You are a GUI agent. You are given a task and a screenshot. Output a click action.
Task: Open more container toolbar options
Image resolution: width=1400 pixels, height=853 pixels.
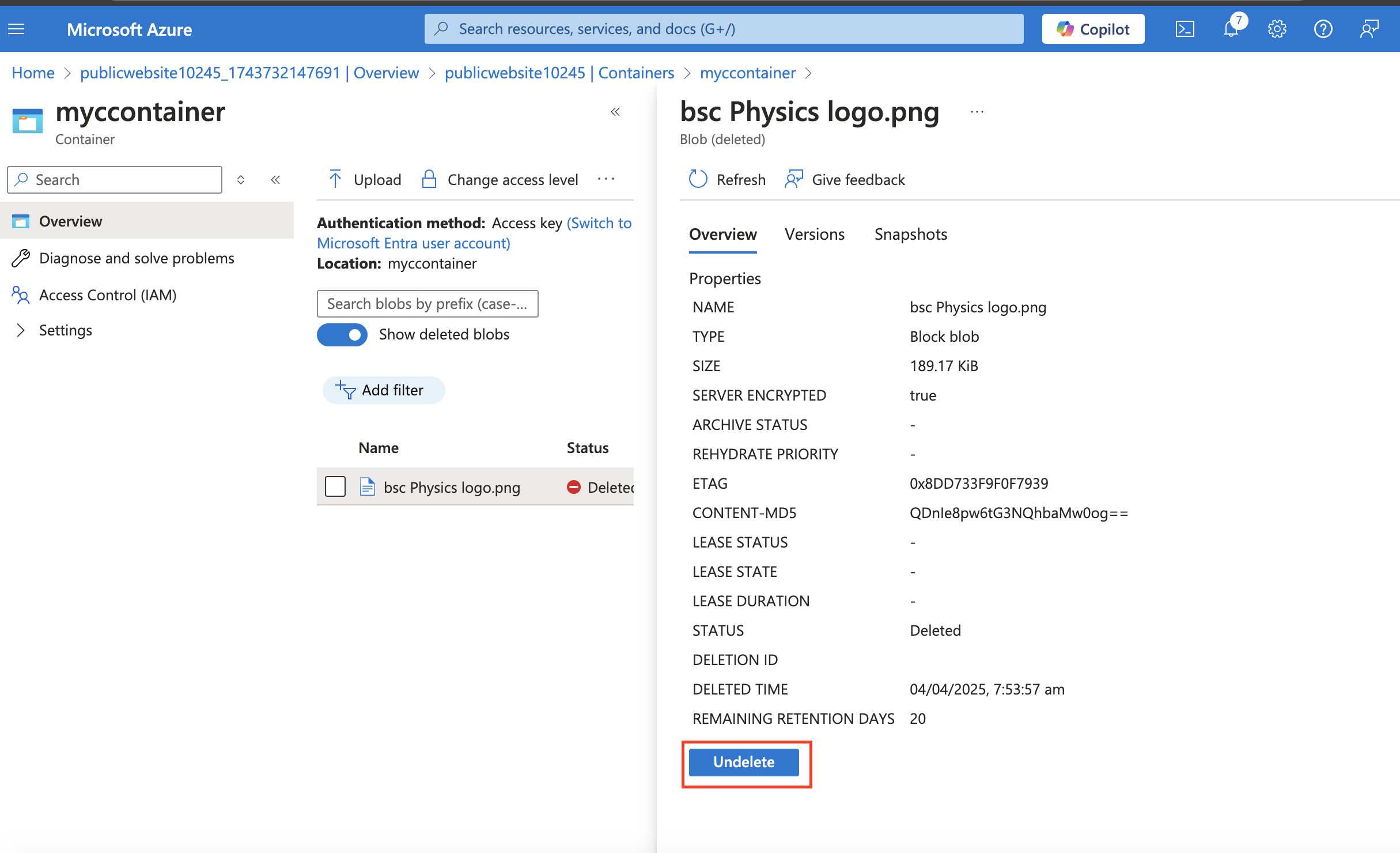pos(606,179)
